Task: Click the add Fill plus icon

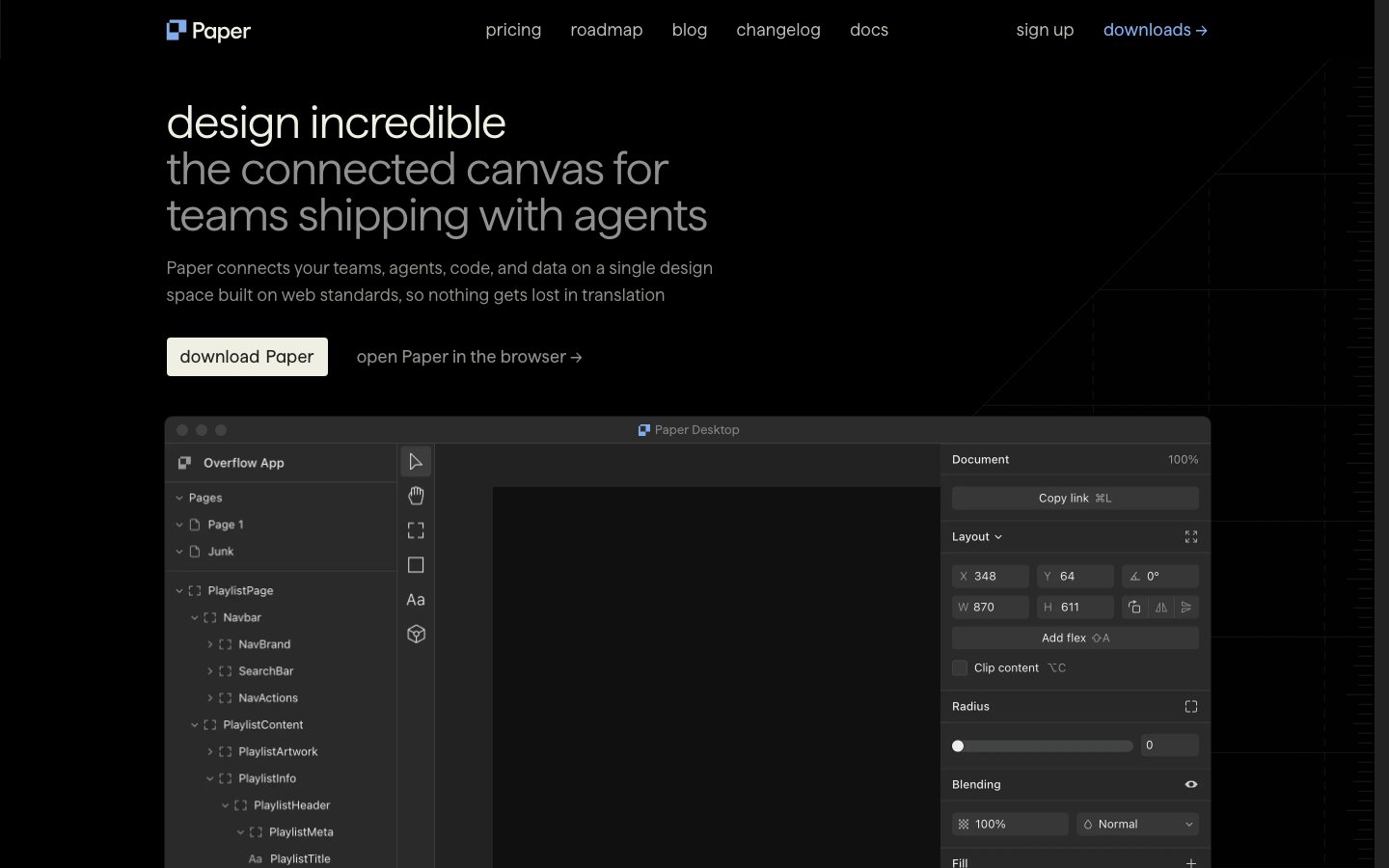Action: tap(1190, 862)
